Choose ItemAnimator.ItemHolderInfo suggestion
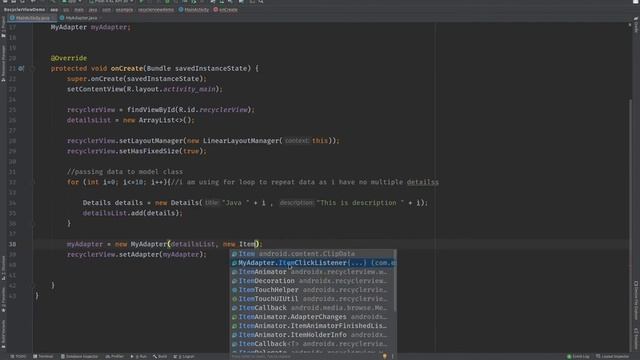Image resolution: width=640 pixels, height=360 pixels. point(313,335)
